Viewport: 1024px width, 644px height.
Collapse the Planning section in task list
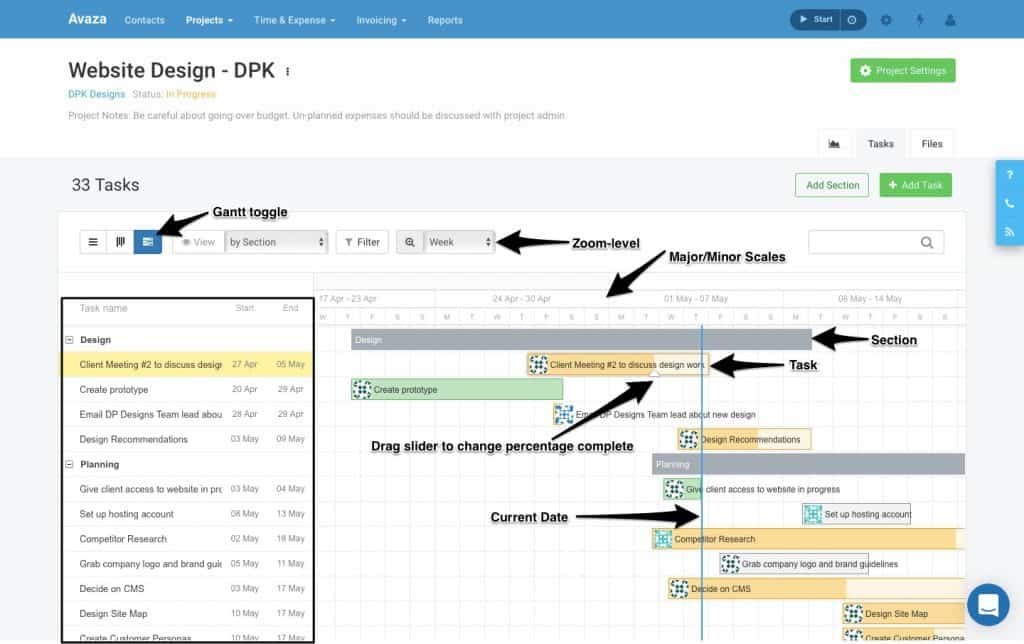click(69, 464)
